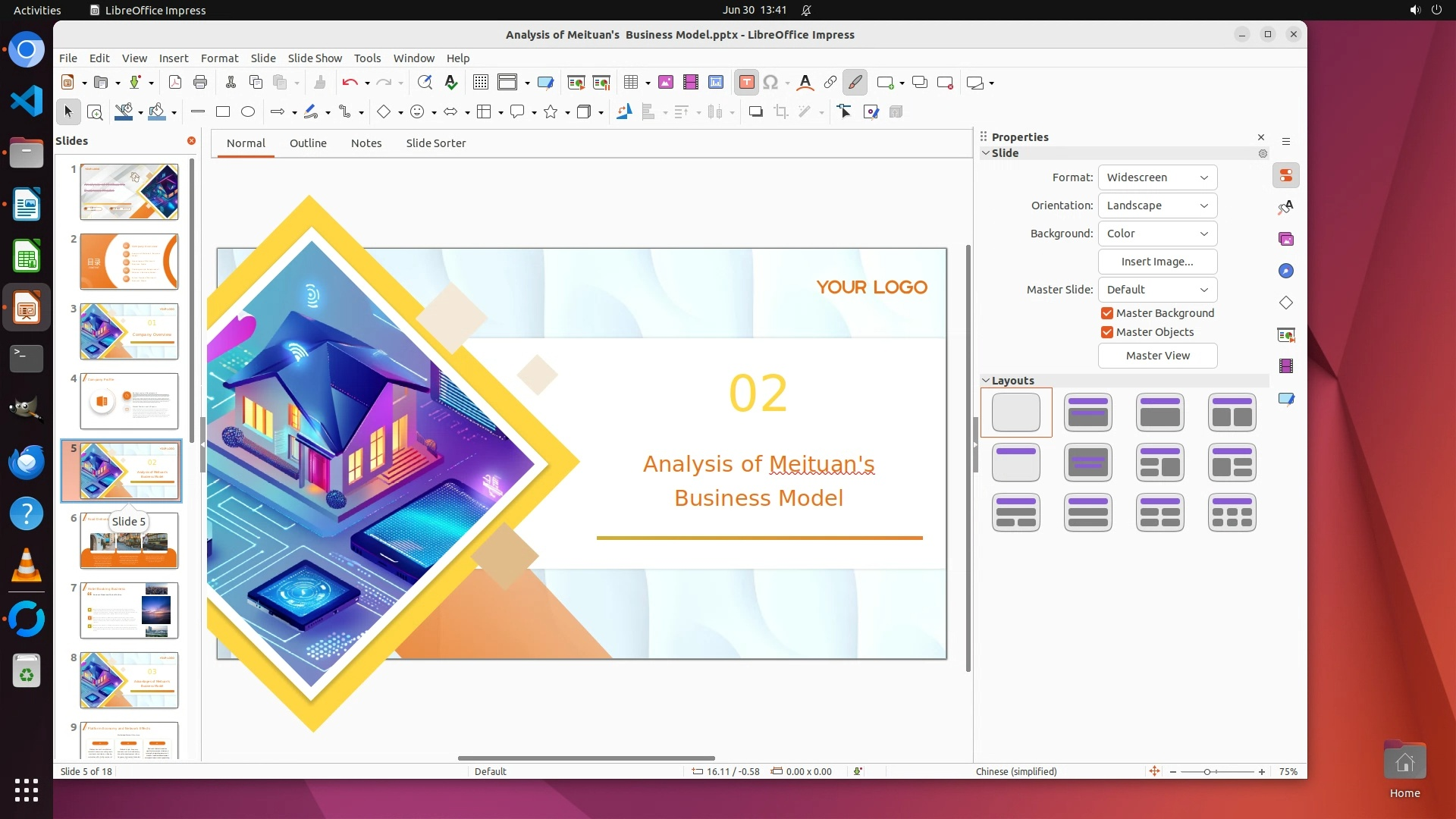Image resolution: width=1456 pixels, height=819 pixels.
Task: Click the Print toolbar icon
Action: 200,83
